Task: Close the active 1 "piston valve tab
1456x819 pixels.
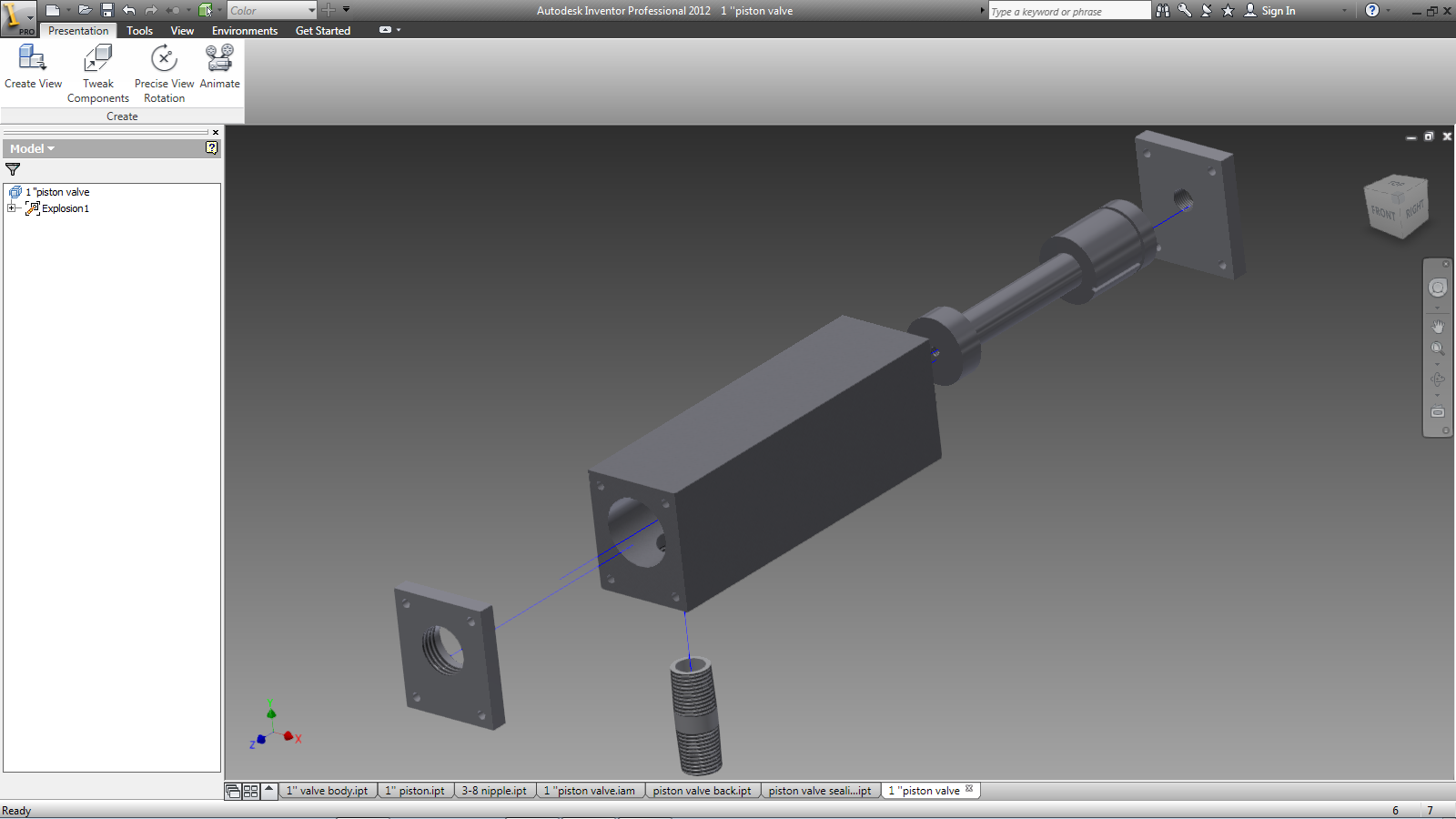Action: [x=969, y=789]
